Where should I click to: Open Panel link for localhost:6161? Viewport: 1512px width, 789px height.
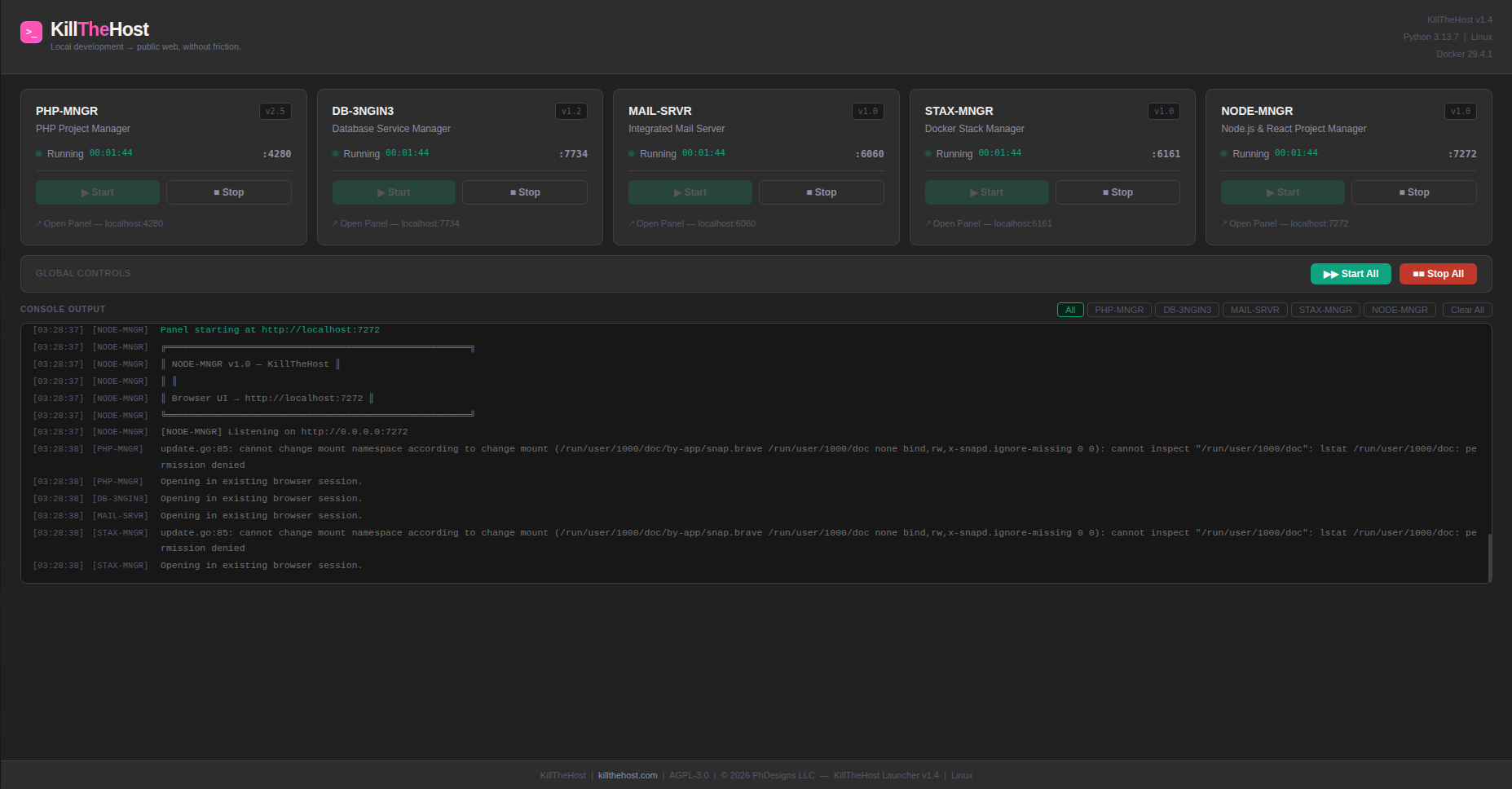(989, 223)
